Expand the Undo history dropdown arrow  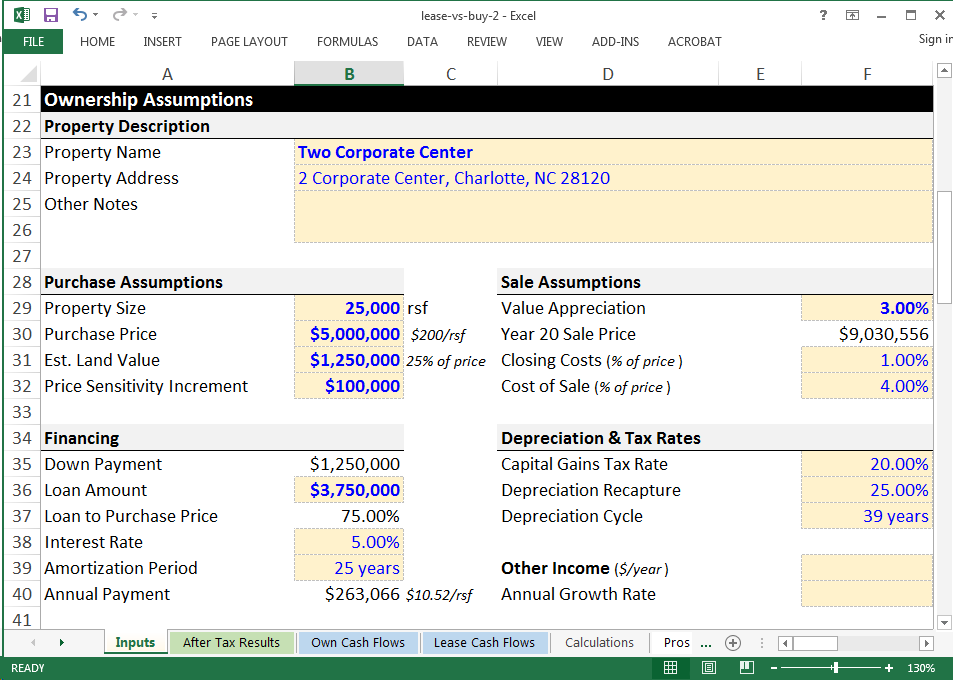[x=96, y=15]
